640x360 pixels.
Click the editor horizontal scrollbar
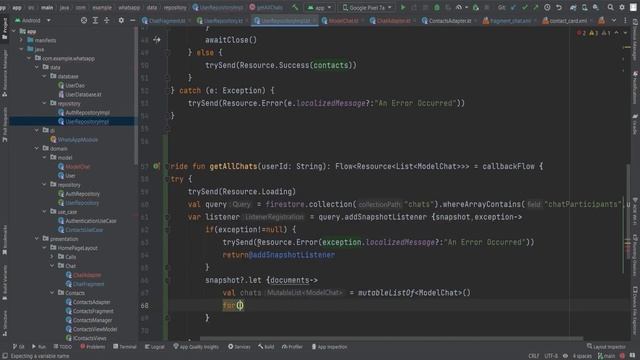[x=391, y=338]
